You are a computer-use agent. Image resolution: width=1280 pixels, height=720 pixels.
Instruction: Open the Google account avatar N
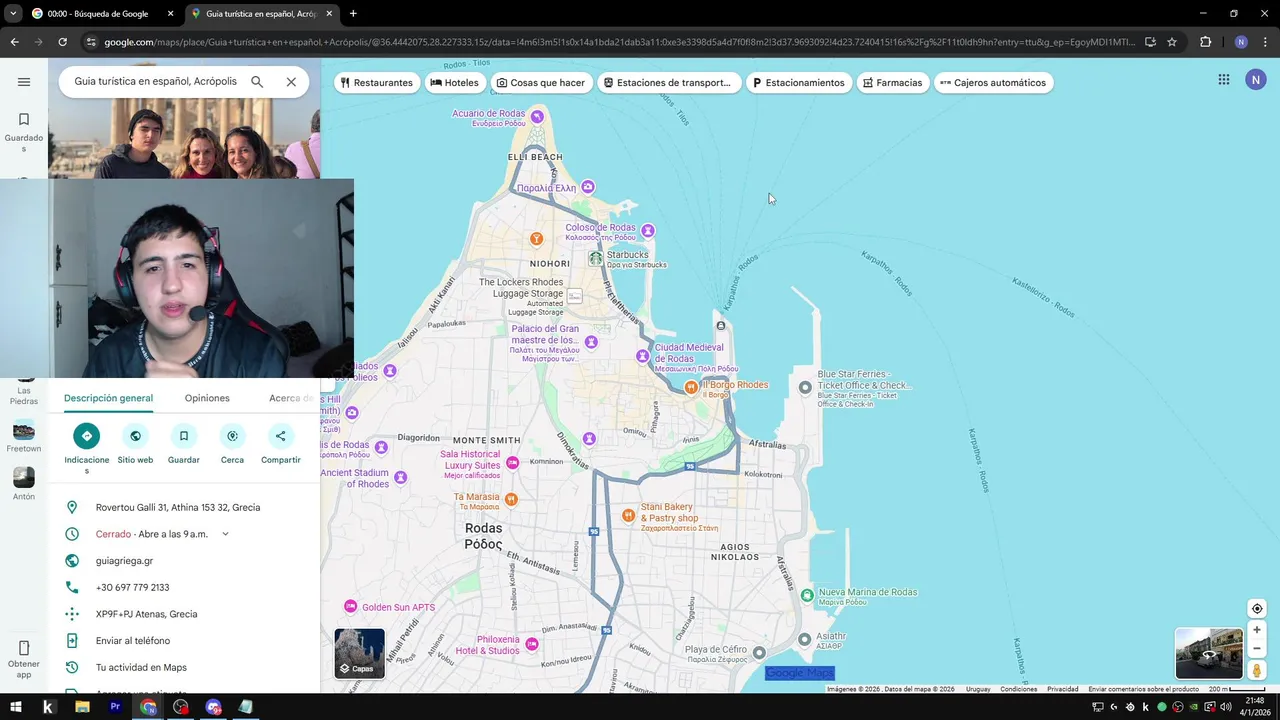(1256, 80)
